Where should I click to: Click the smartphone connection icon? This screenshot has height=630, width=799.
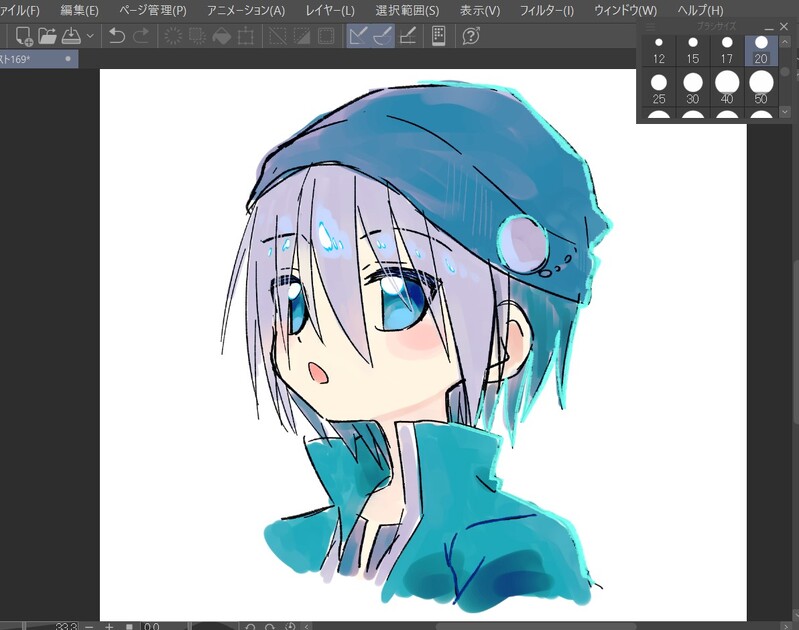(439, 36)
